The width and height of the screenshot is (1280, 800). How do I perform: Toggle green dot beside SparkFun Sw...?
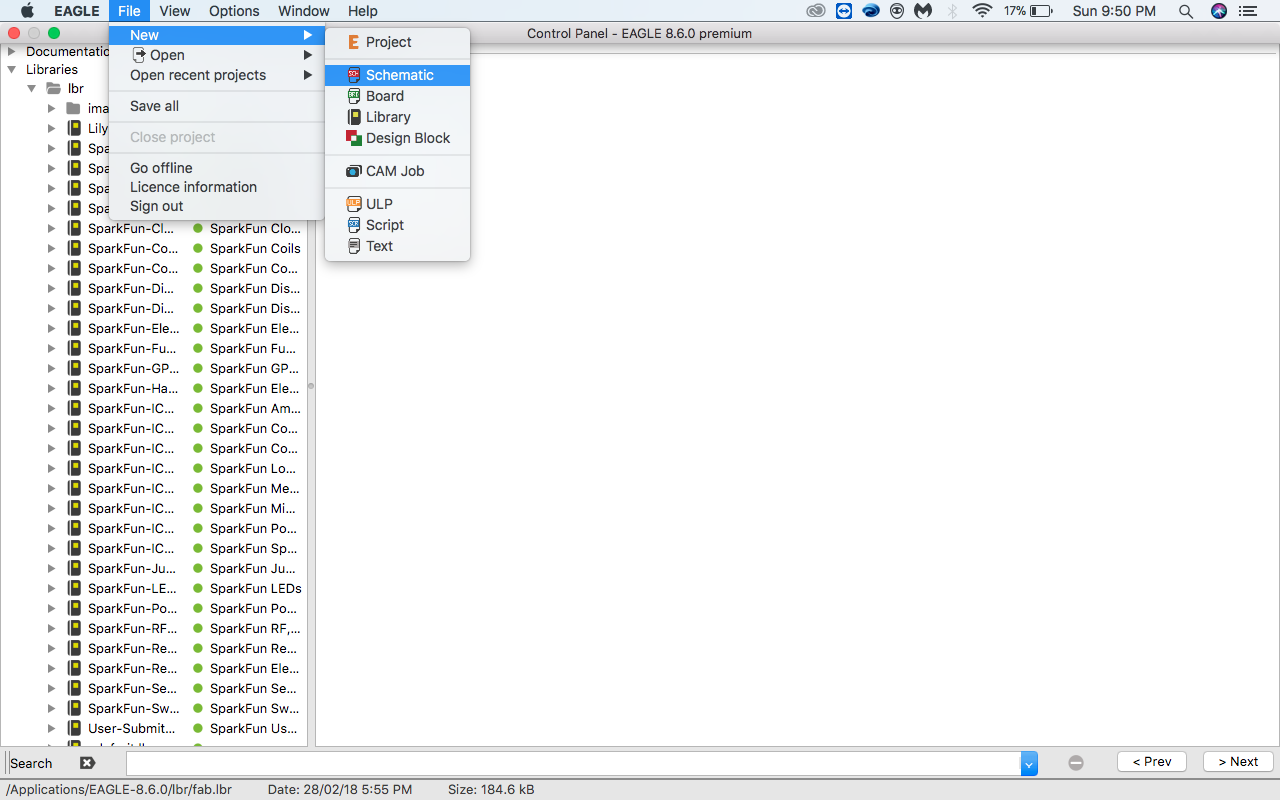pos(198,708)
